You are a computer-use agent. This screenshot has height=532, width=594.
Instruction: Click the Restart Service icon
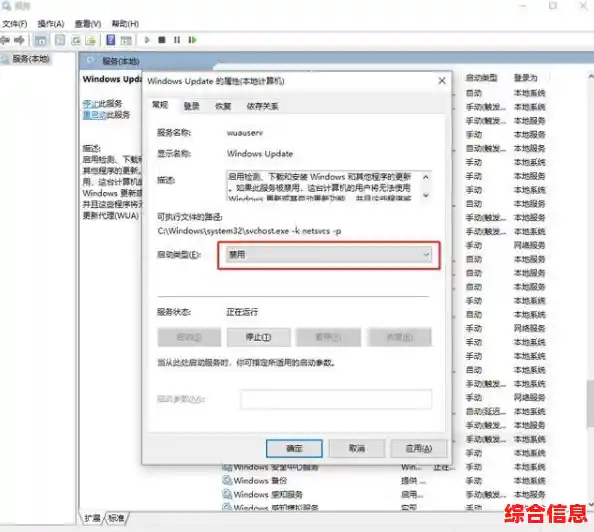coord(192,40)
